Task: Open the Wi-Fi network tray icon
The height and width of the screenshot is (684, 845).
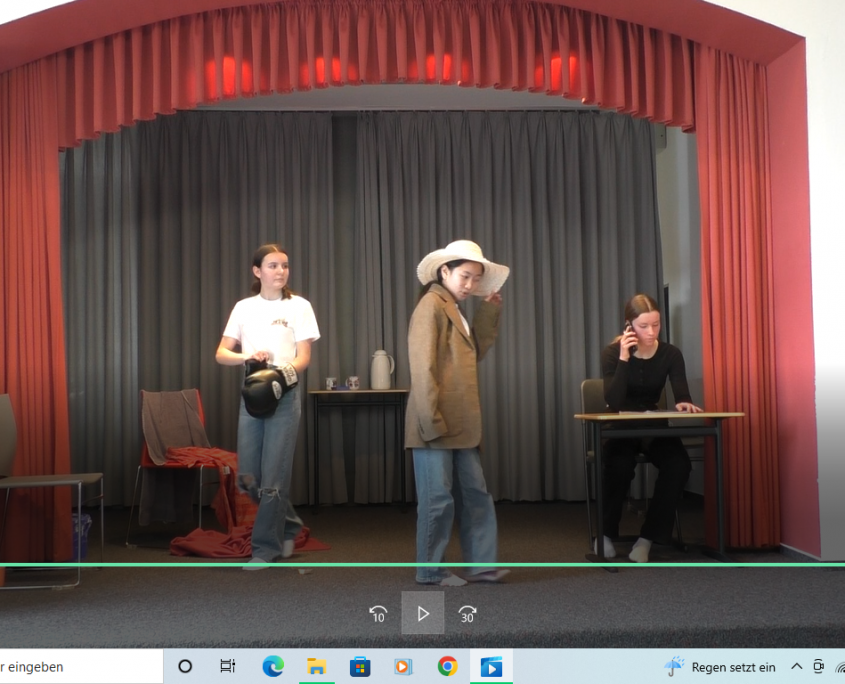Action: pyautogui.click(x=840, y=666)
